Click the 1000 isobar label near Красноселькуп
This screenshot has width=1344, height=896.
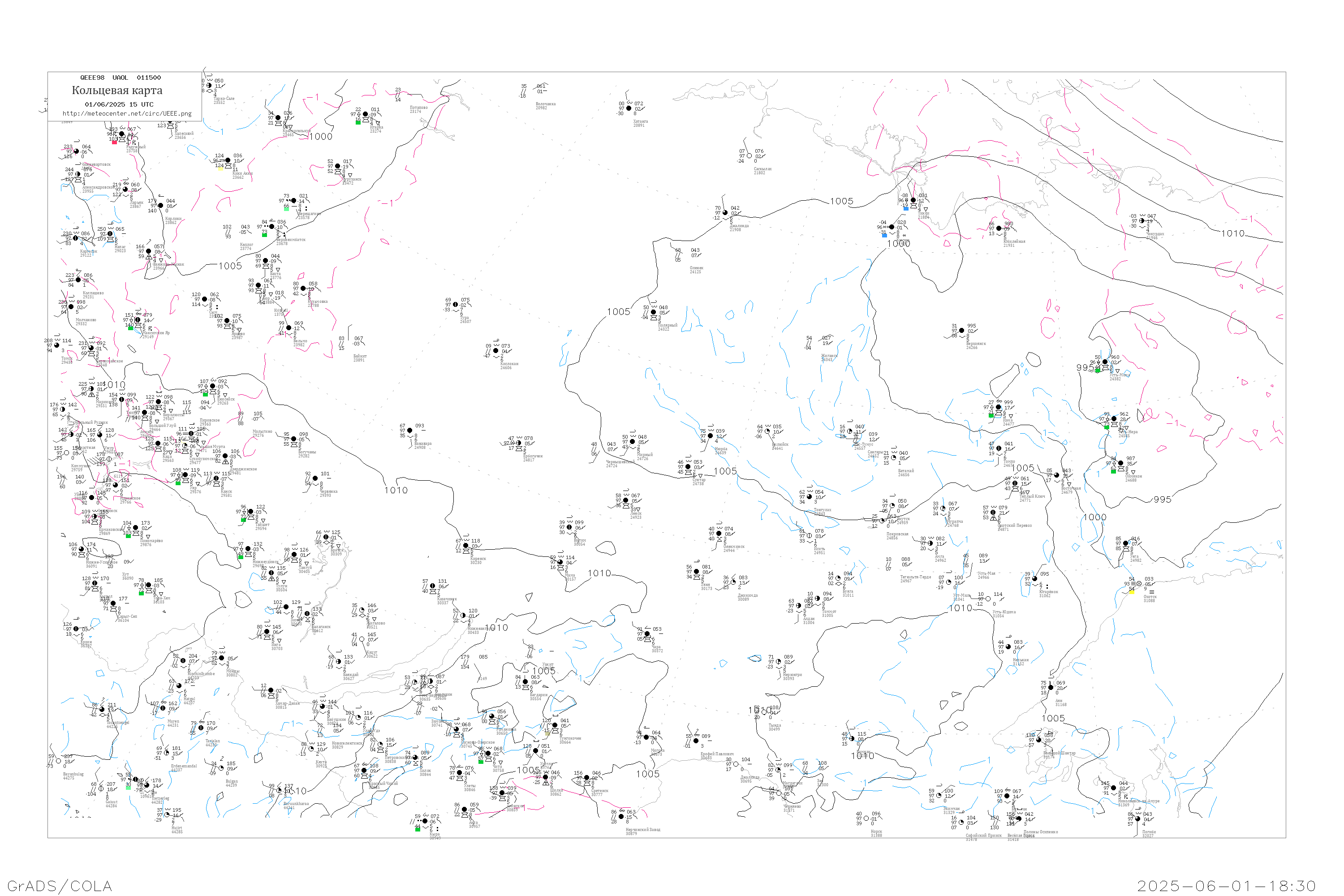pos(321,137)
